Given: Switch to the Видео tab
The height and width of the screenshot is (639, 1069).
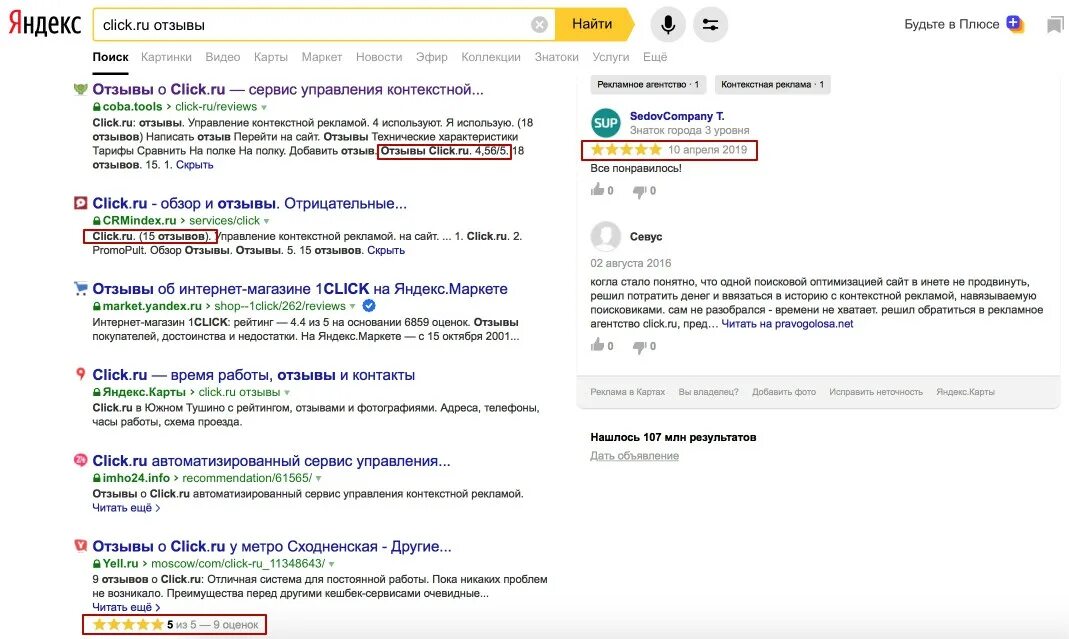Looking at the screenshot, I should (x=223, y=57).
